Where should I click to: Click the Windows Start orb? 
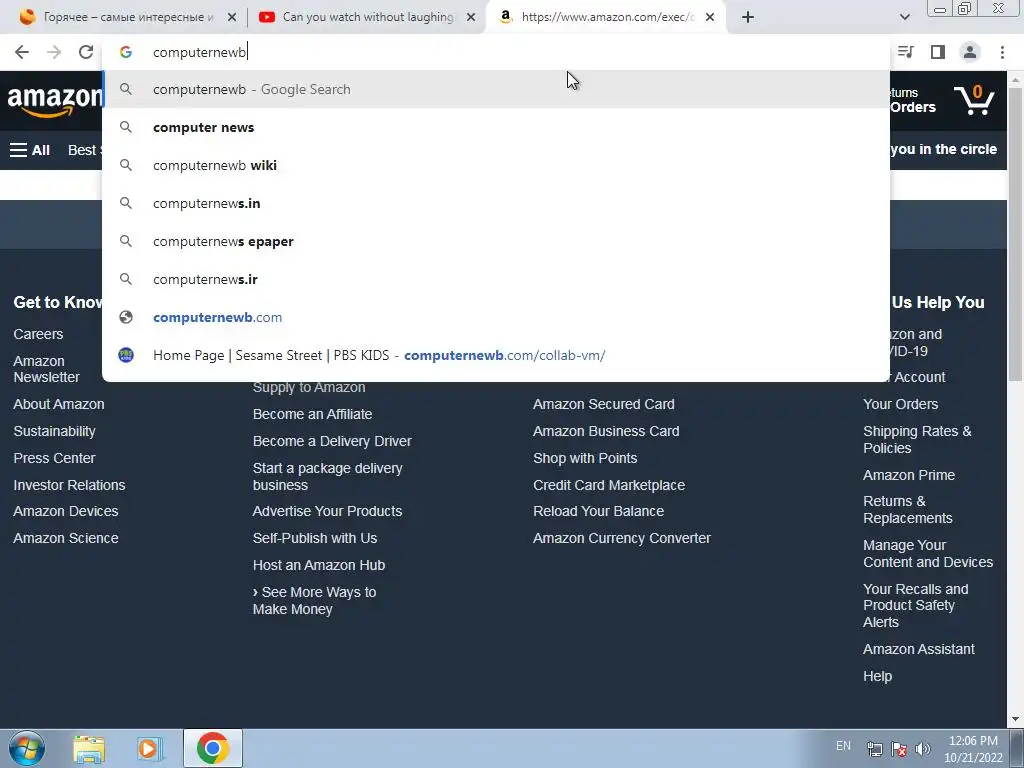(x=26, y=748)
